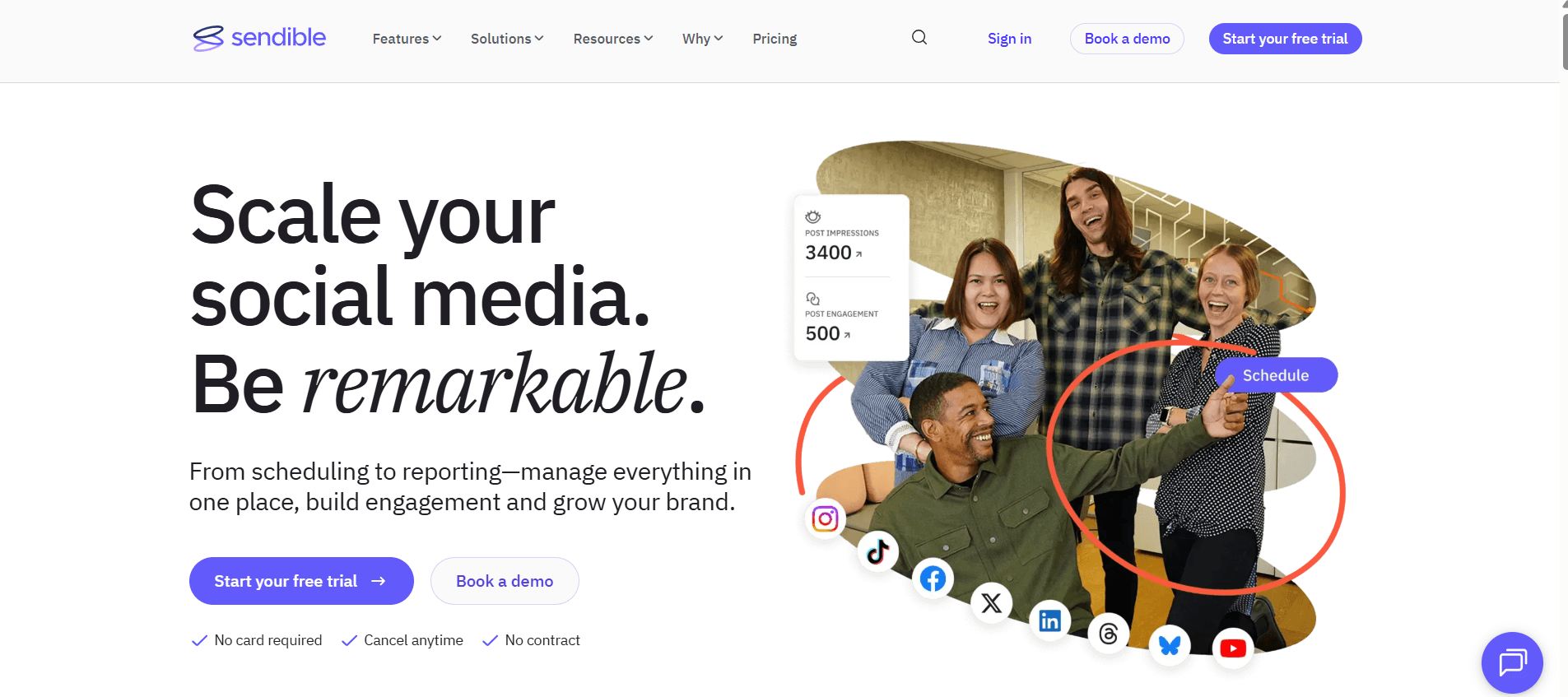This screenshot has width=1568, height=697.
Task: Click the 500 post engagement value
Action: 822,333
